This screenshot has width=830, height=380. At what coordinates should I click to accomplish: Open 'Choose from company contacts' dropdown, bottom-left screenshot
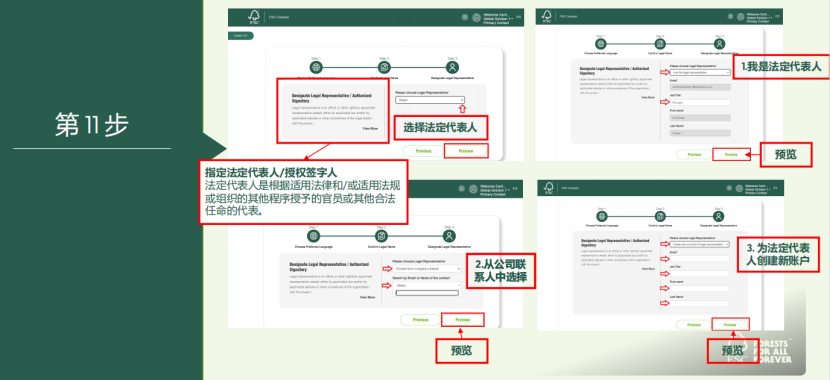click(427, 269)
